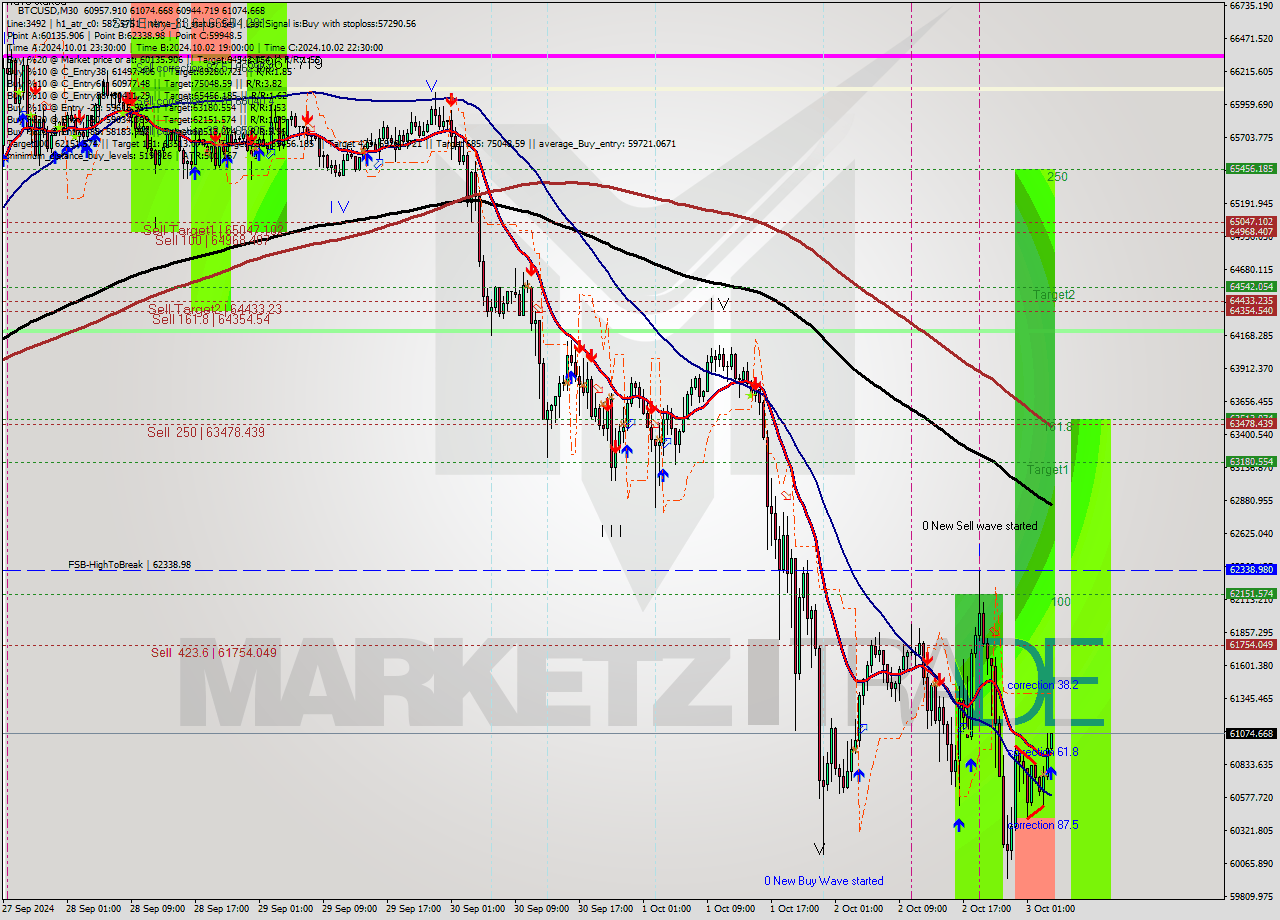The image size is (1280, 920).
Task: Click the red price tag 61754.049
Action: (x=1251, y=644)
